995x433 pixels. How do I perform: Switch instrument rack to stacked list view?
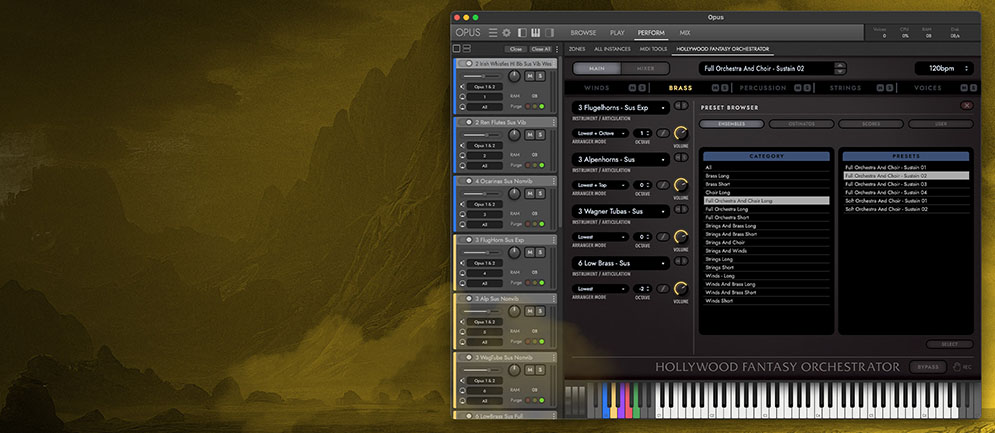point(466,48)
